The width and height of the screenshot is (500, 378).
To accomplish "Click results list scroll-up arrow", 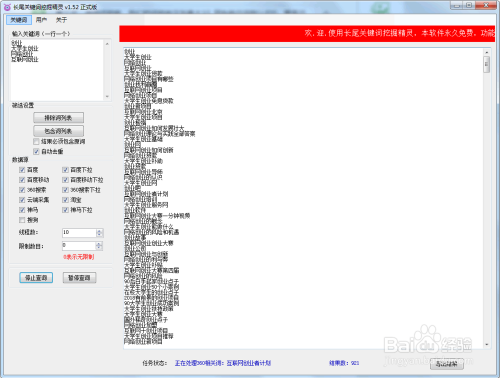I will tap(487, 53).
